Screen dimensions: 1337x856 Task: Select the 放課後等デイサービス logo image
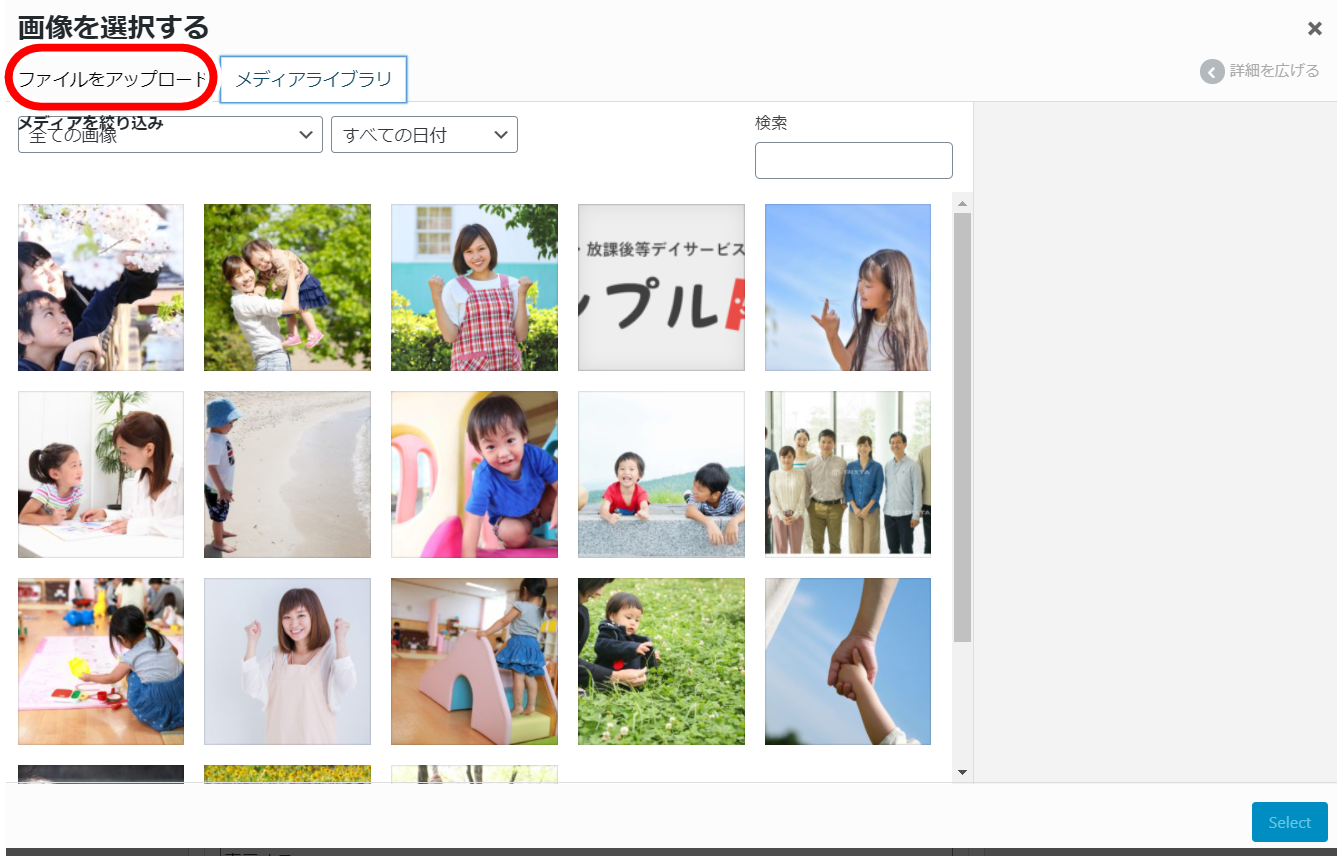tap(661, 288)
